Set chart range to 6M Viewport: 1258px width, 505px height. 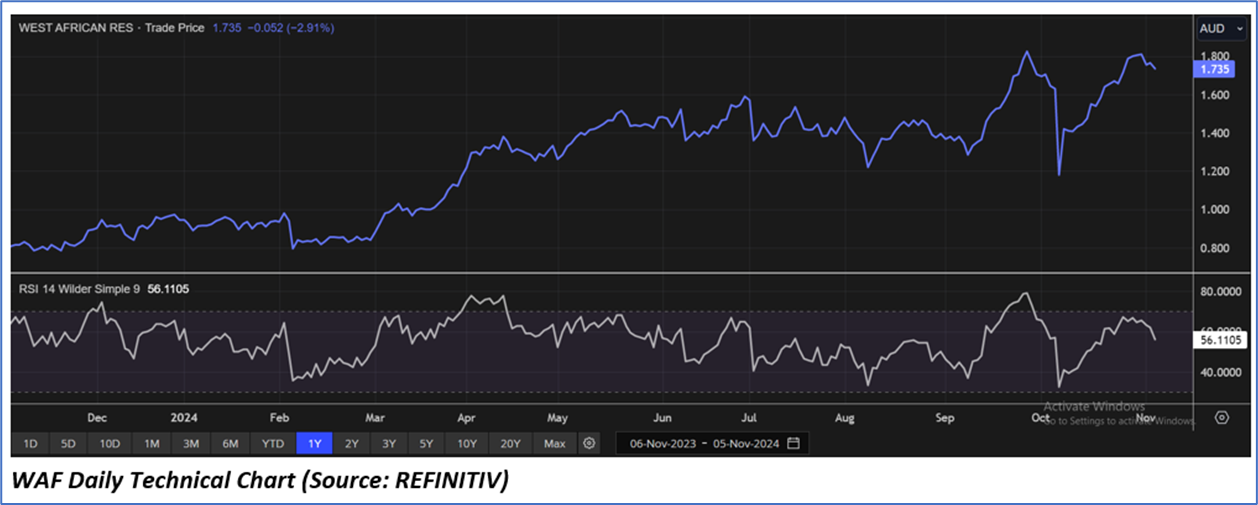tap(230, 443)
